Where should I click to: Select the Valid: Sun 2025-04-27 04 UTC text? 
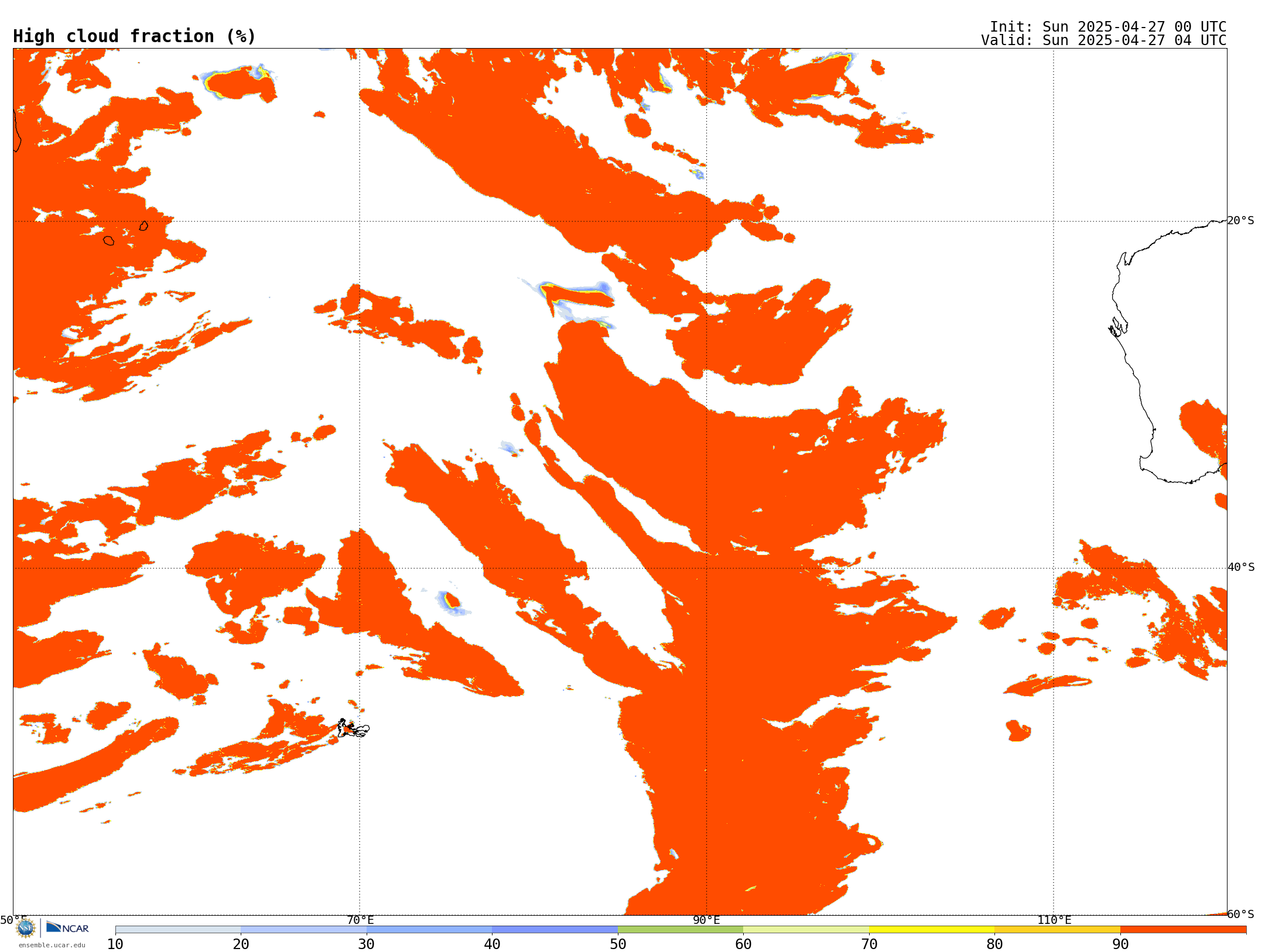coord(1103,40)
